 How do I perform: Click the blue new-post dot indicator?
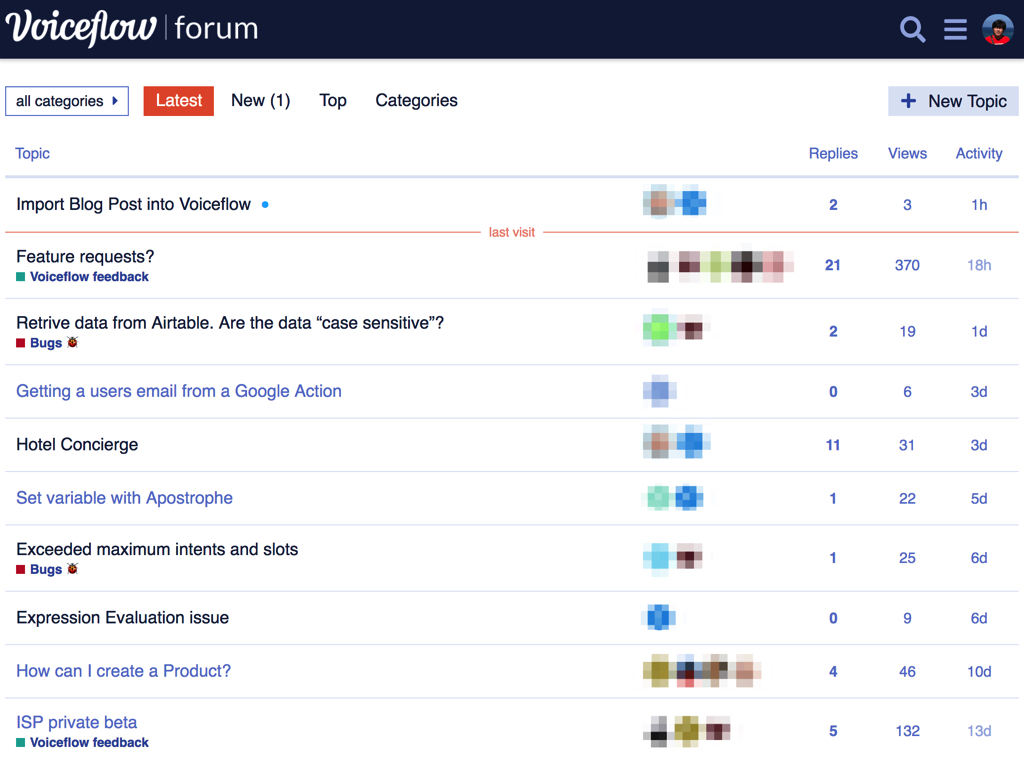265,204
